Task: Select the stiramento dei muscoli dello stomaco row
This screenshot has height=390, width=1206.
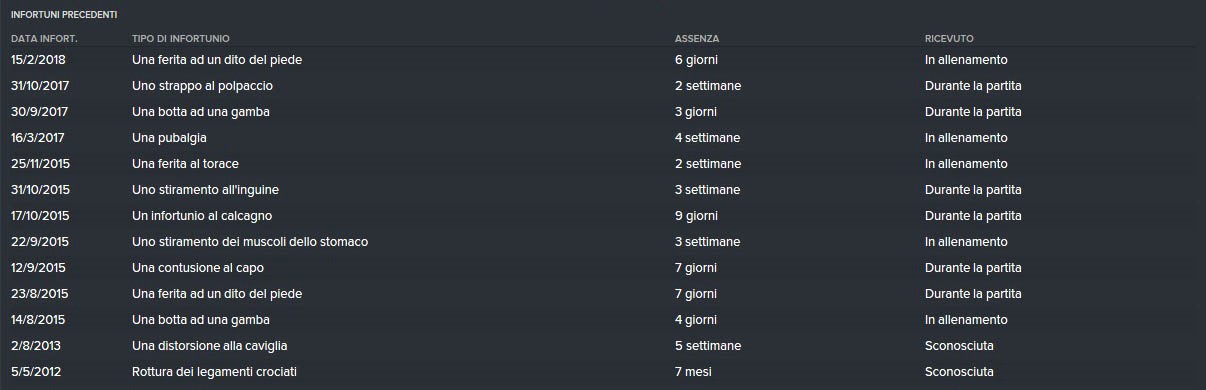Action: (x=603, y=242)
